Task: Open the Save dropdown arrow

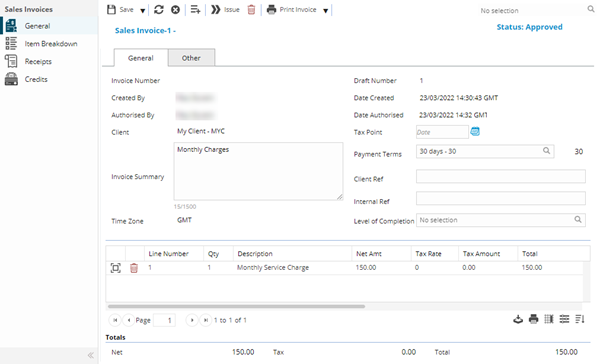Action: pyautogui.click(x=142, y=11)
